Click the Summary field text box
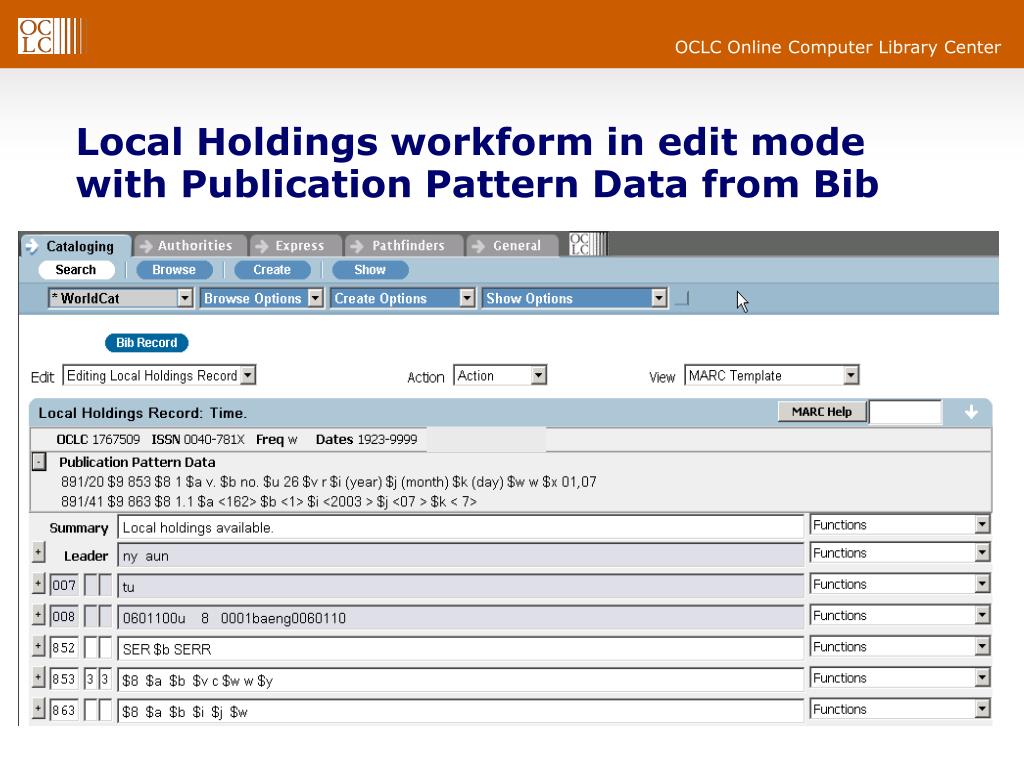The width and height of the screenshot is (1024, 768). (460, 527)
